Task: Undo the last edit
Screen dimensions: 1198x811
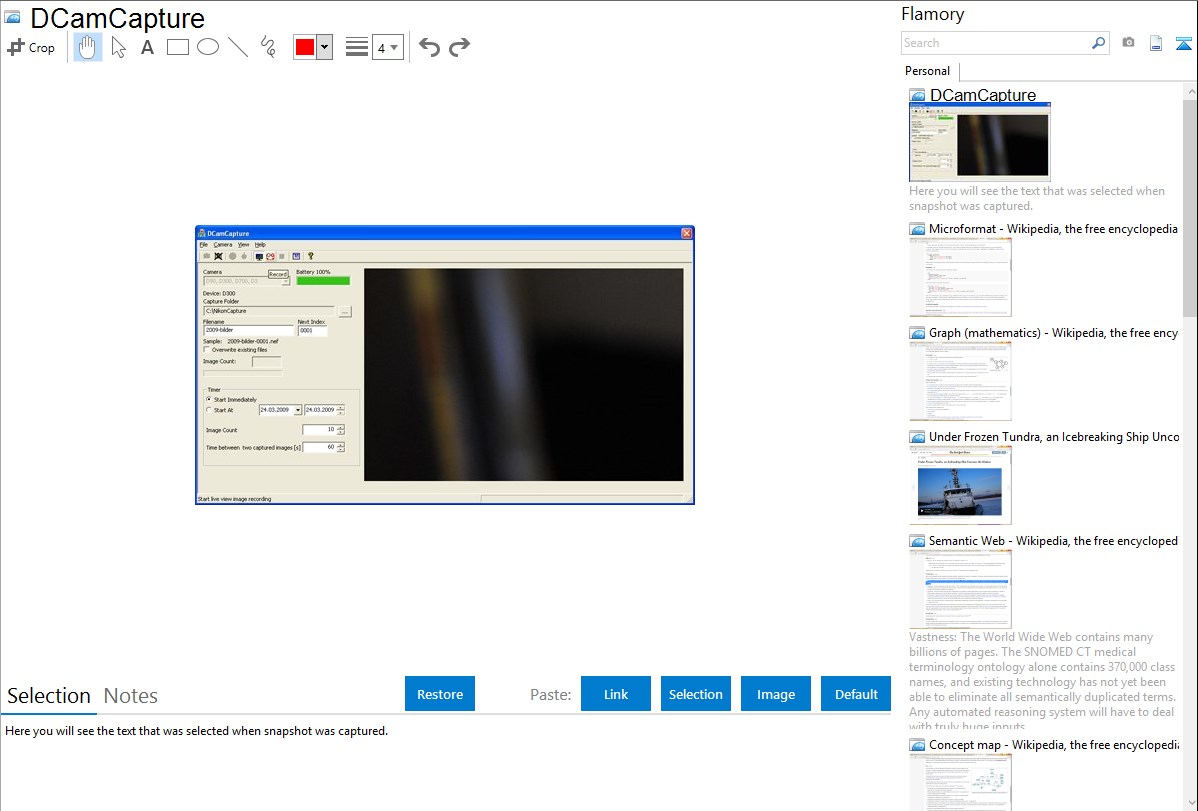Action: point(429,47)
